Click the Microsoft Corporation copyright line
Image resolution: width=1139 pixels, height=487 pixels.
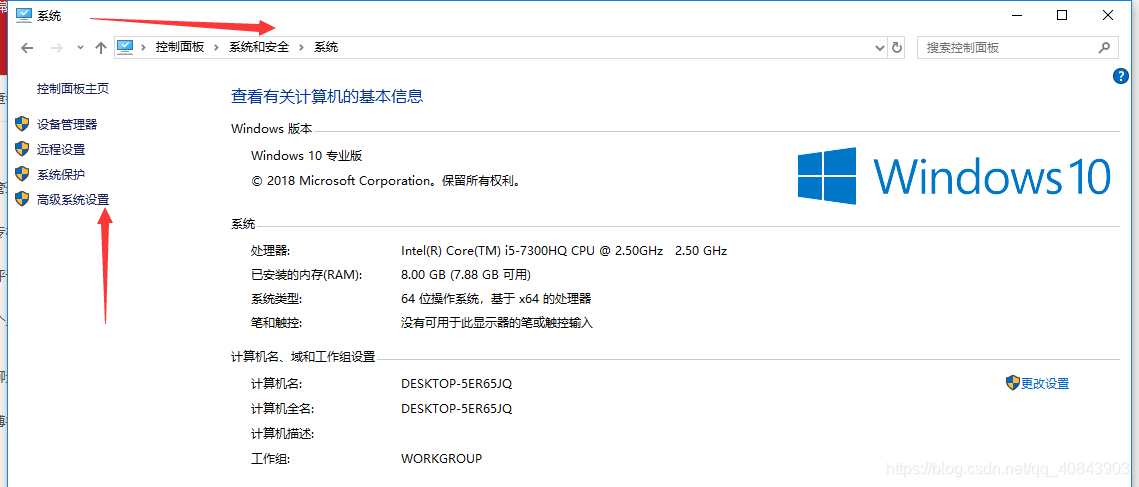tap(386, 180)
